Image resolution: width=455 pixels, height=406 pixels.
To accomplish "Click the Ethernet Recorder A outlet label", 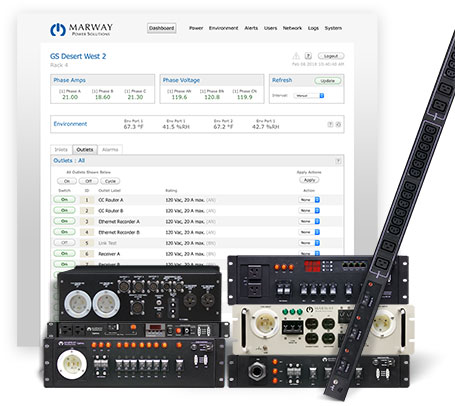I will (119, 221).
